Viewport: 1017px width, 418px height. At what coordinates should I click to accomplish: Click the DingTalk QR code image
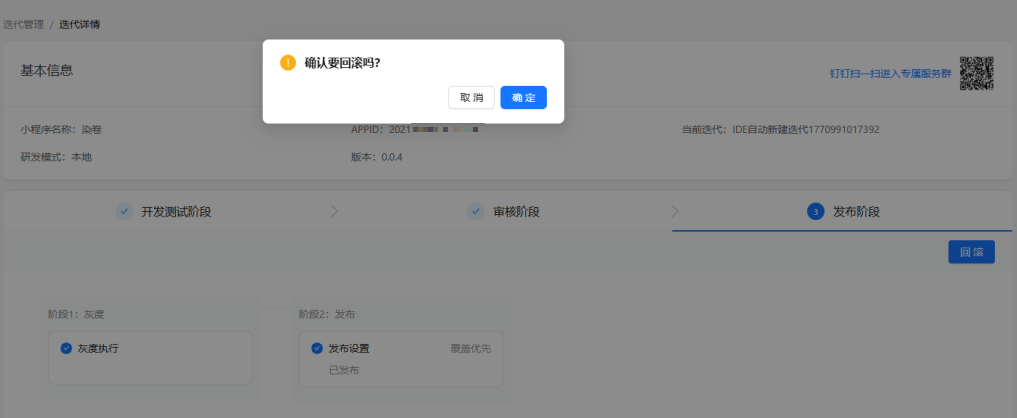tap(977, 73)
